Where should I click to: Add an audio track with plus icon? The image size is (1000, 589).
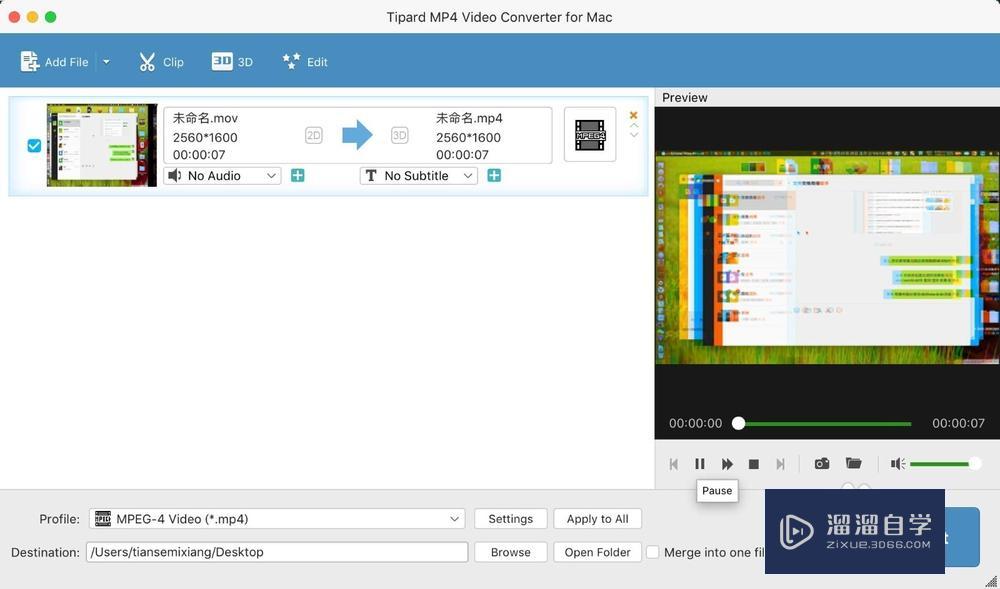click(298, 175)
